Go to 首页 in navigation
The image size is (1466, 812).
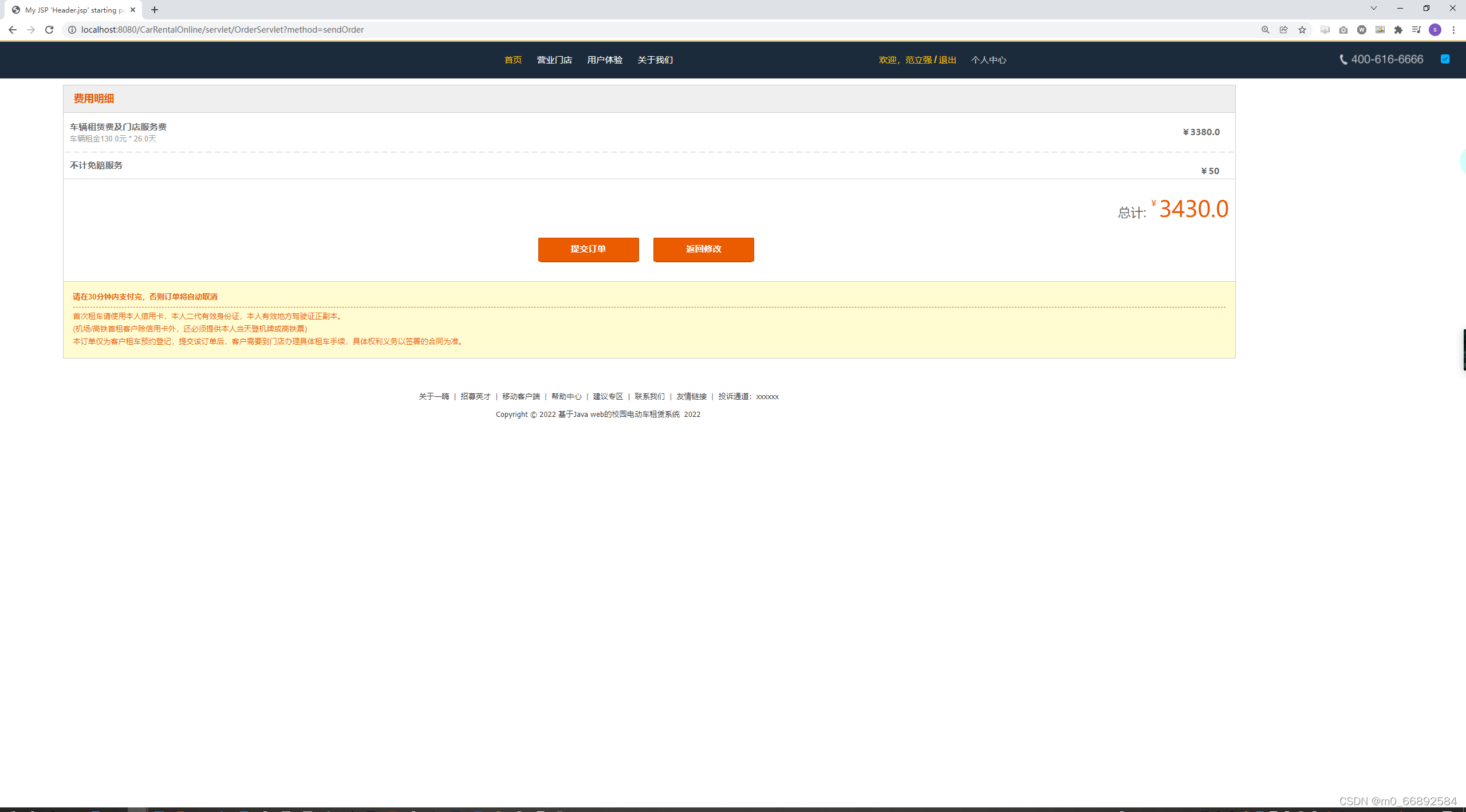(513, 60)
